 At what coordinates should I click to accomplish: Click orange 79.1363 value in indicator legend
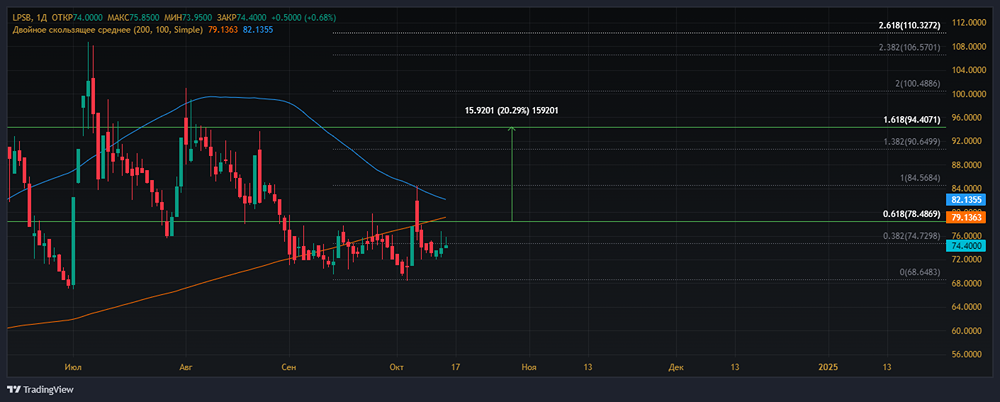223,29
